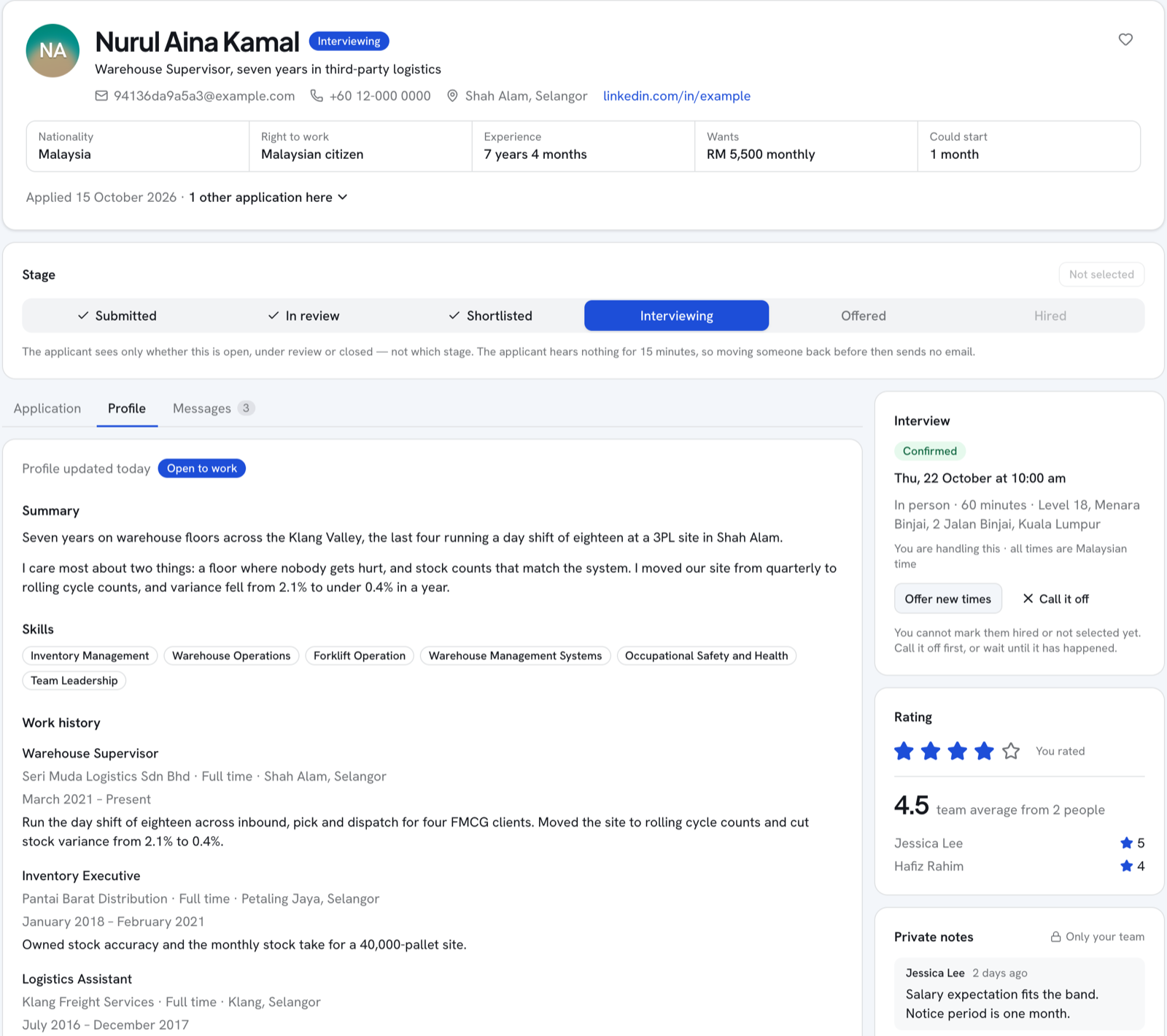The height and width of the screenshot is (1036, 1167).
Task: Rate the candidate one star
Action: tap(904, 751)
